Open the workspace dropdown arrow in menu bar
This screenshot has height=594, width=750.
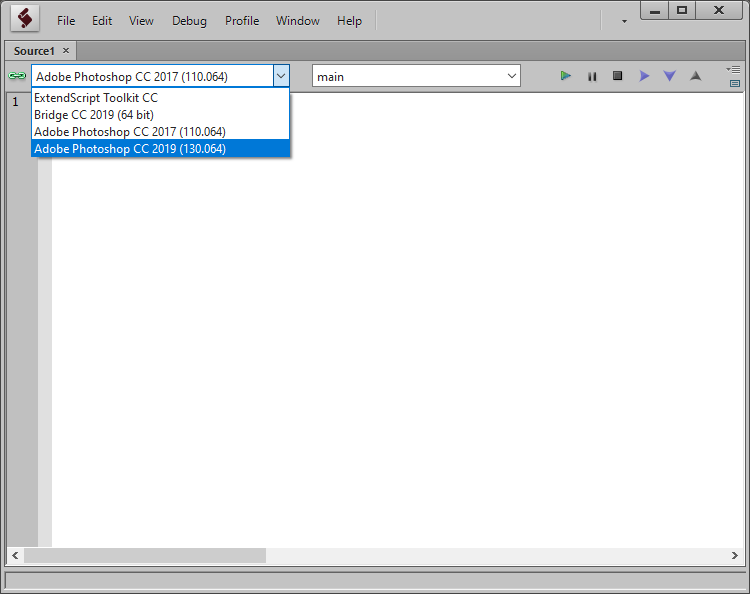624,21
